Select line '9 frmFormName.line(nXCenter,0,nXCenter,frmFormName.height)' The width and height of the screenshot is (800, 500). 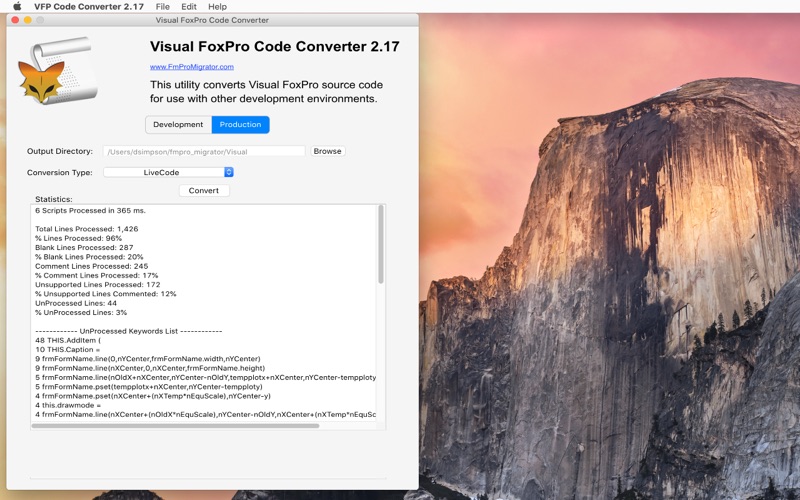click(150, 368)
